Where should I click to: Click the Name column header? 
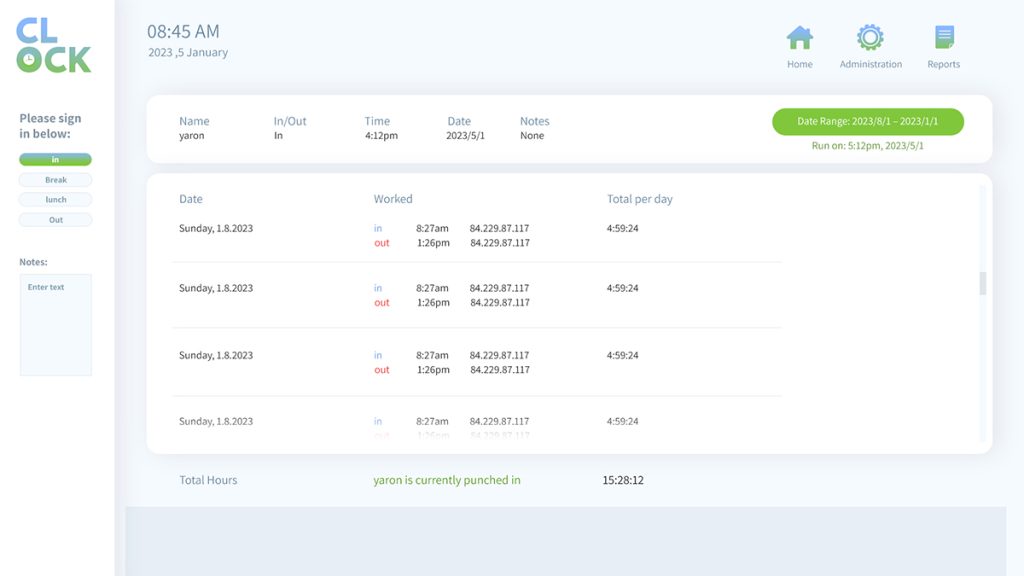coord(194,121)
